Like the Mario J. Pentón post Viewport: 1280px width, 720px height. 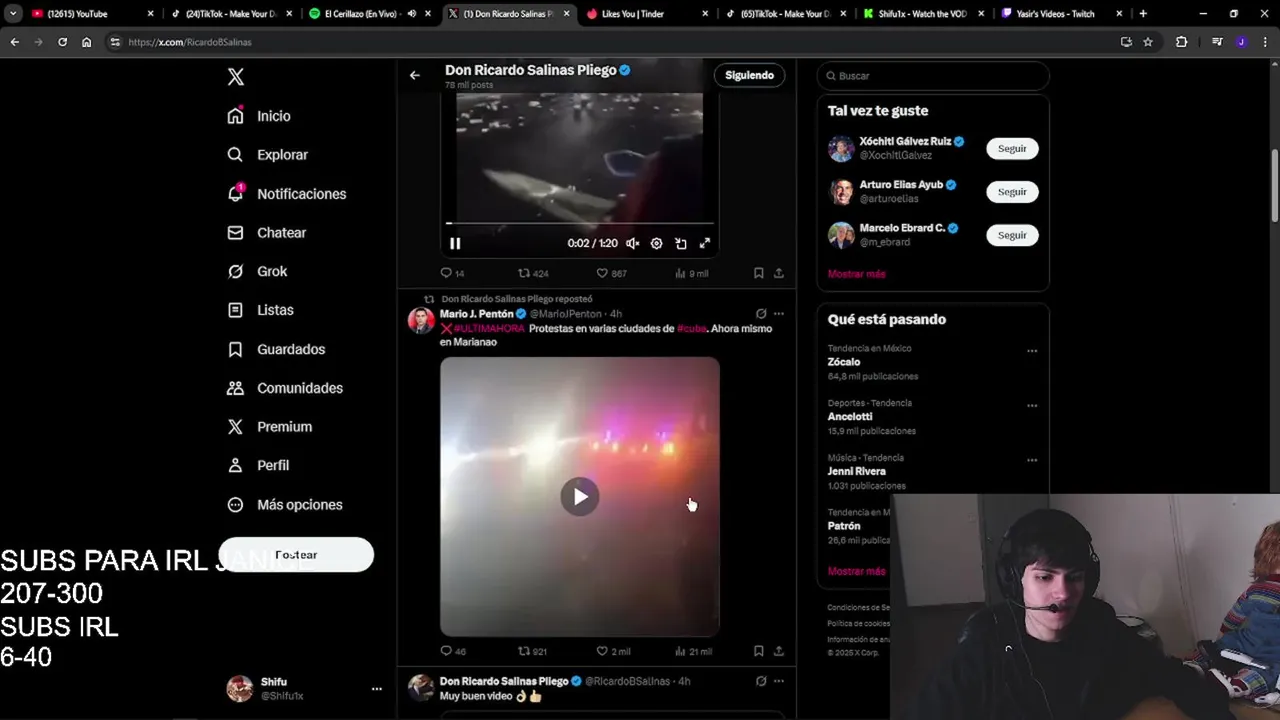pyautogui.click(x=602, y=651)
